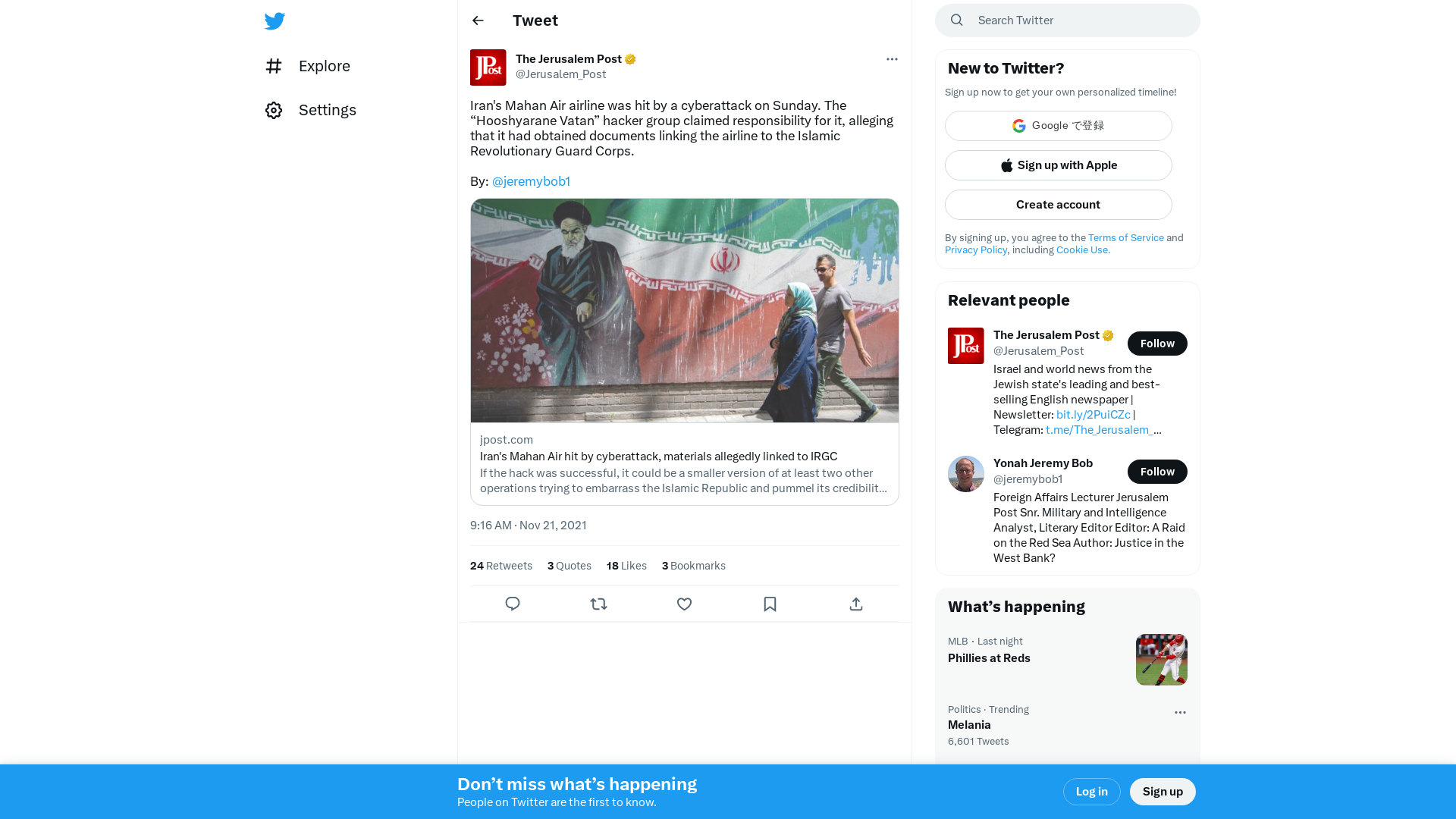Follow The Jerusalem Post

pyautogui.click(x=1157, y=344)
